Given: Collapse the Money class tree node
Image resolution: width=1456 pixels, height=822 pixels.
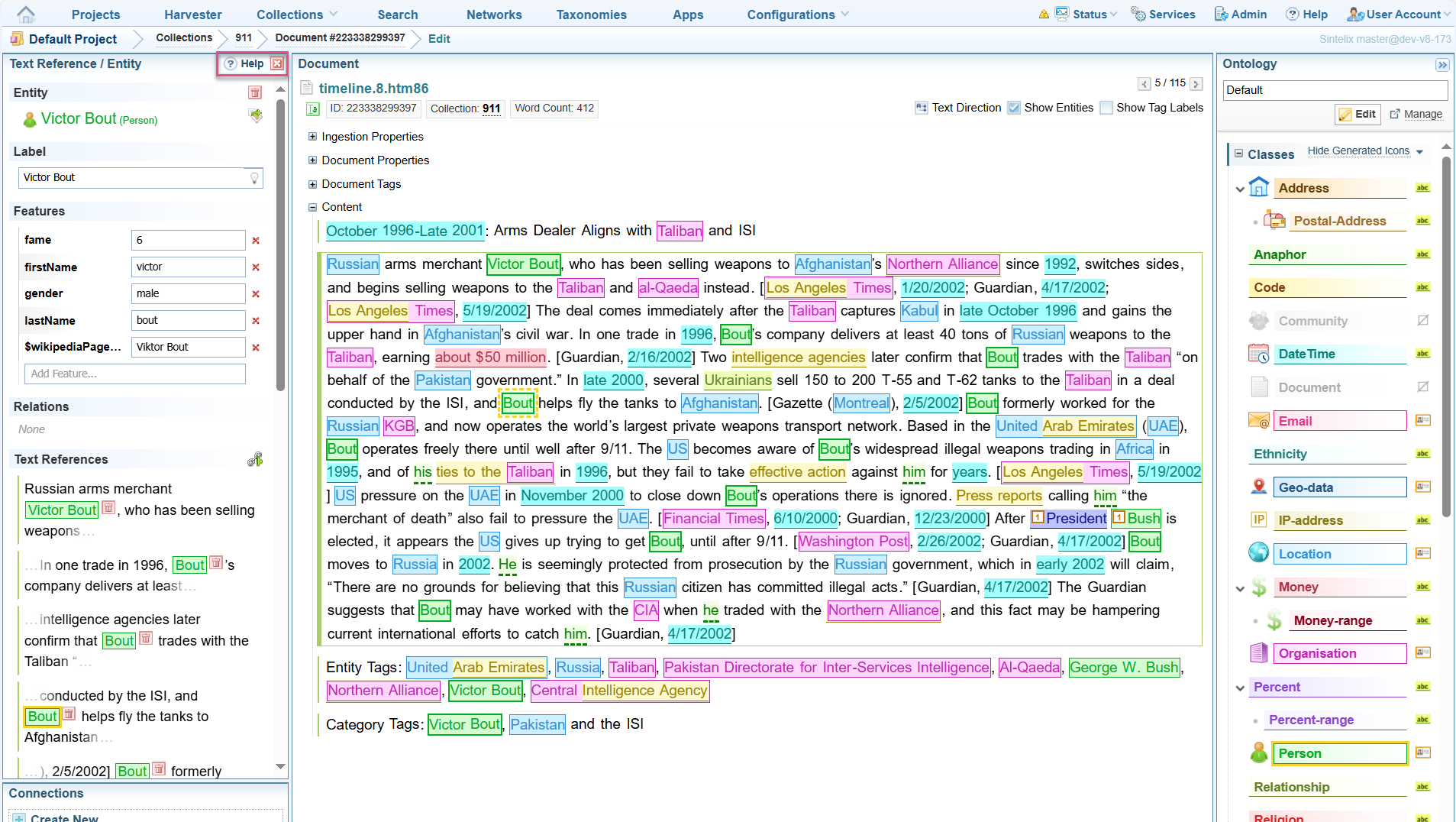Looking at the screenshot, I should click(x=1240, y=588).
